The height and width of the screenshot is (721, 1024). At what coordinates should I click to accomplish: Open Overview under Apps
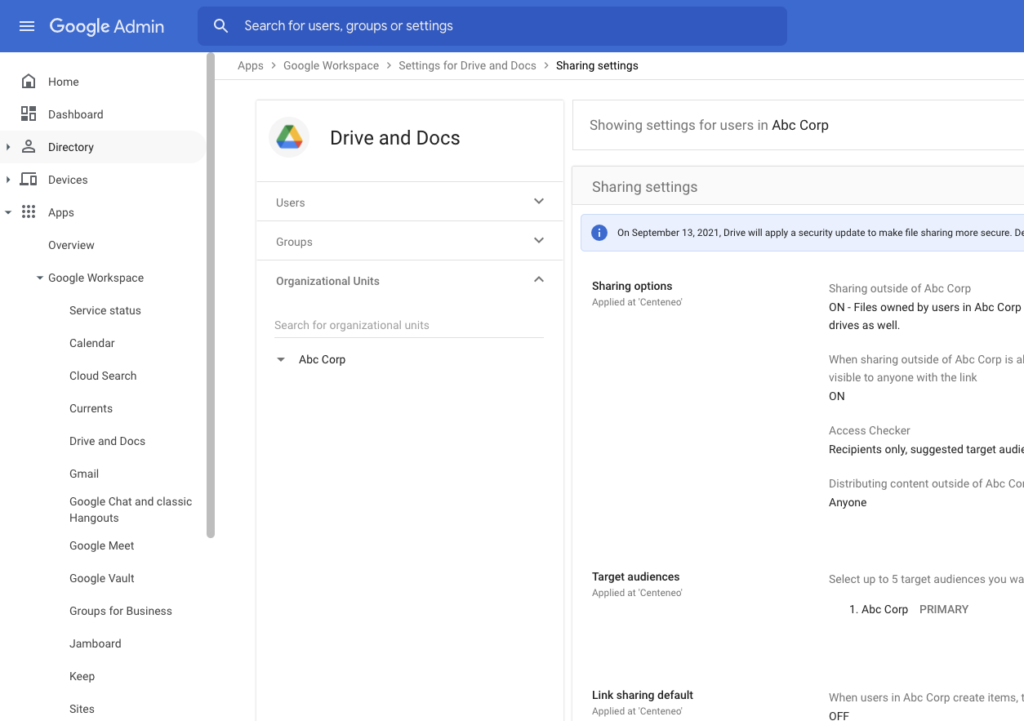tap(71, 245)
